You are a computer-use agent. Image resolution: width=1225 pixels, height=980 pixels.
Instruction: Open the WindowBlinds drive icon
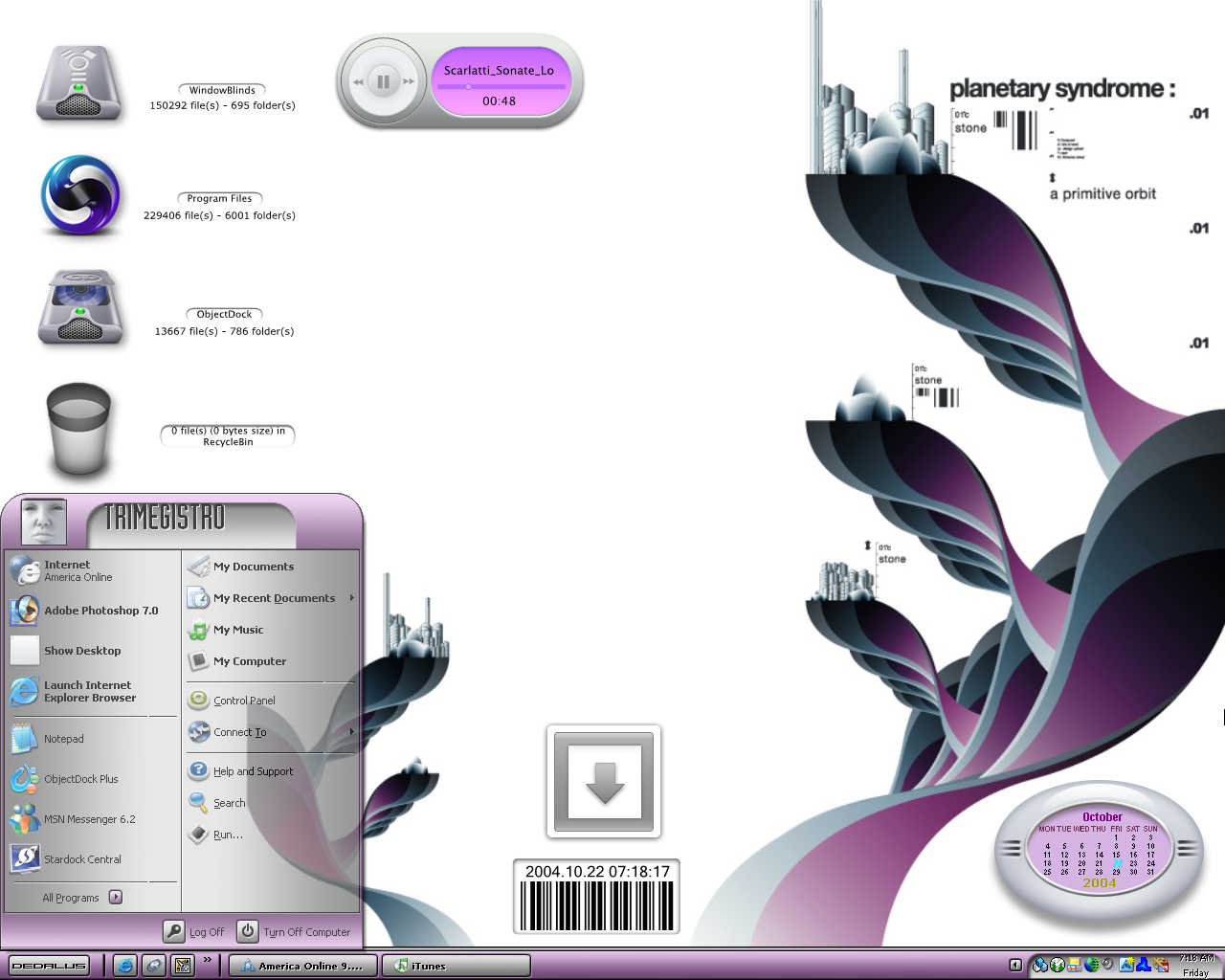79,84
